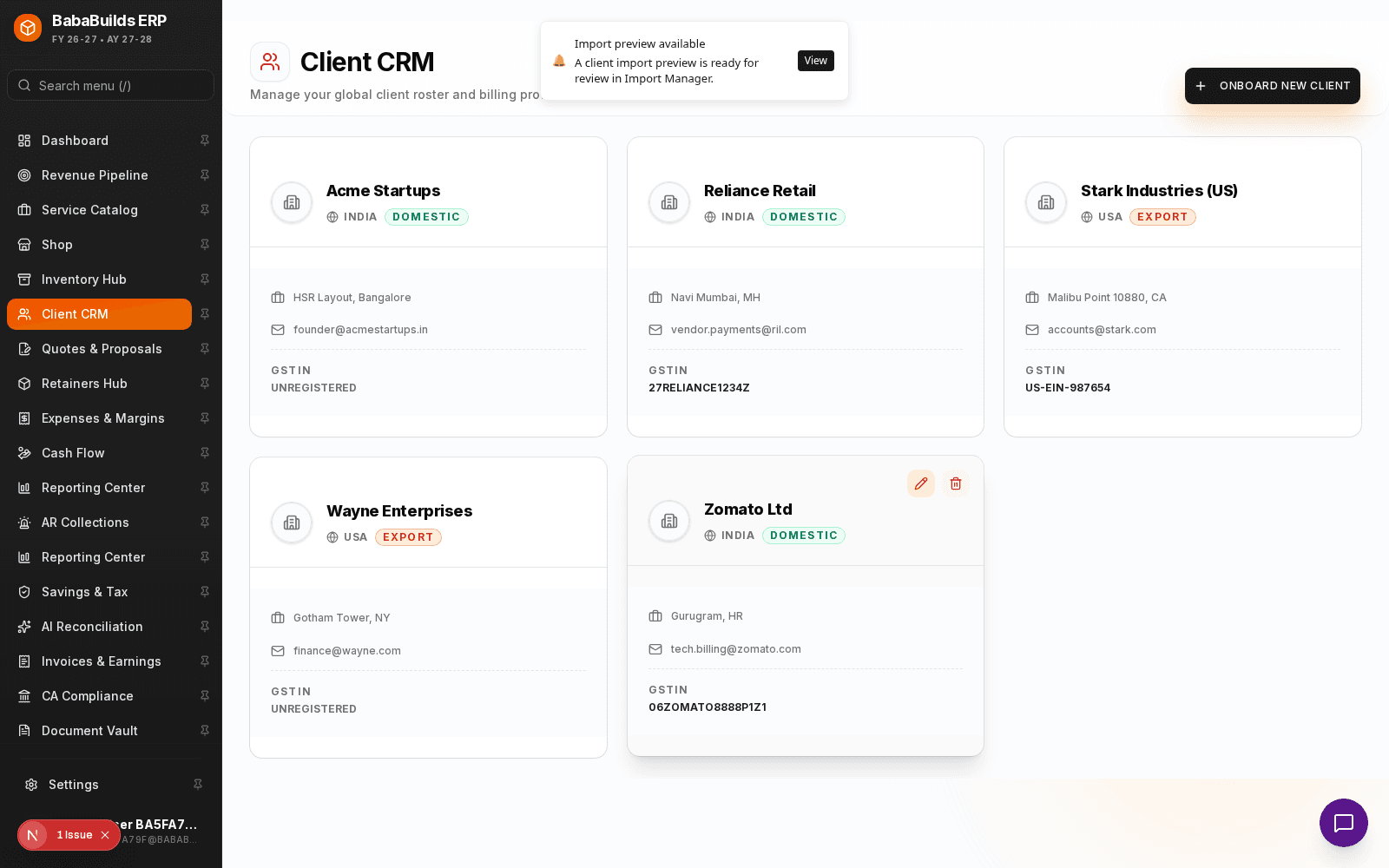Go to Invoices & Earnings
Screen dimensions: 1389x868
coord(99,661)
